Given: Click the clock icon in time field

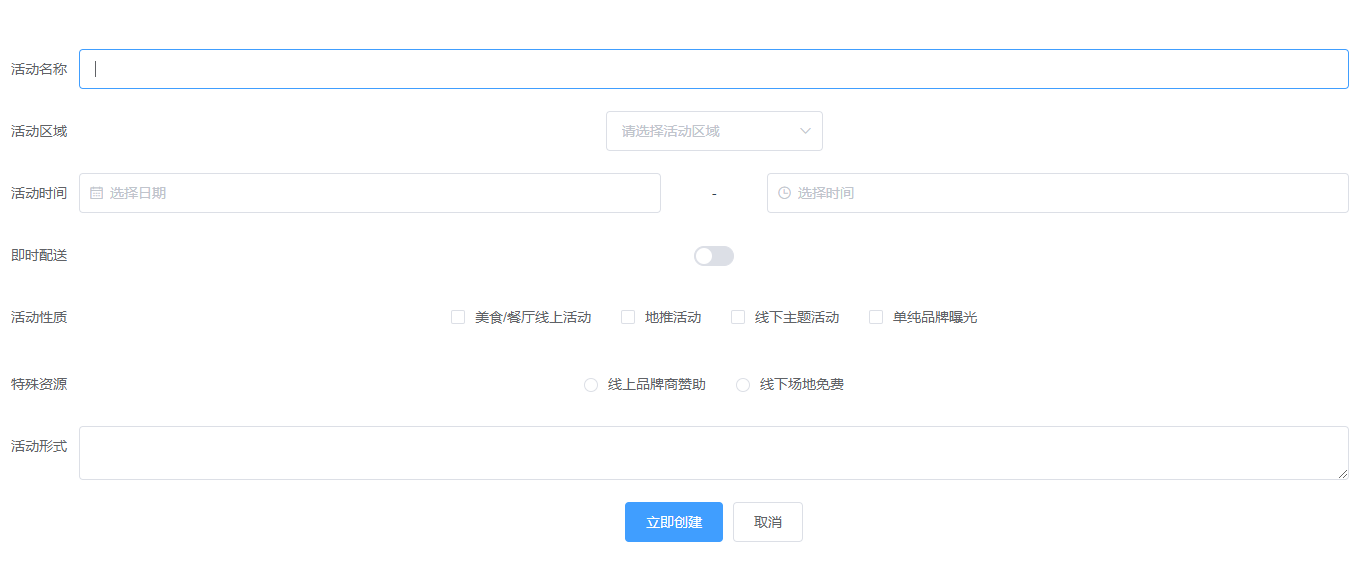Looking at the screenshot, I should click(x=785, y=193).
